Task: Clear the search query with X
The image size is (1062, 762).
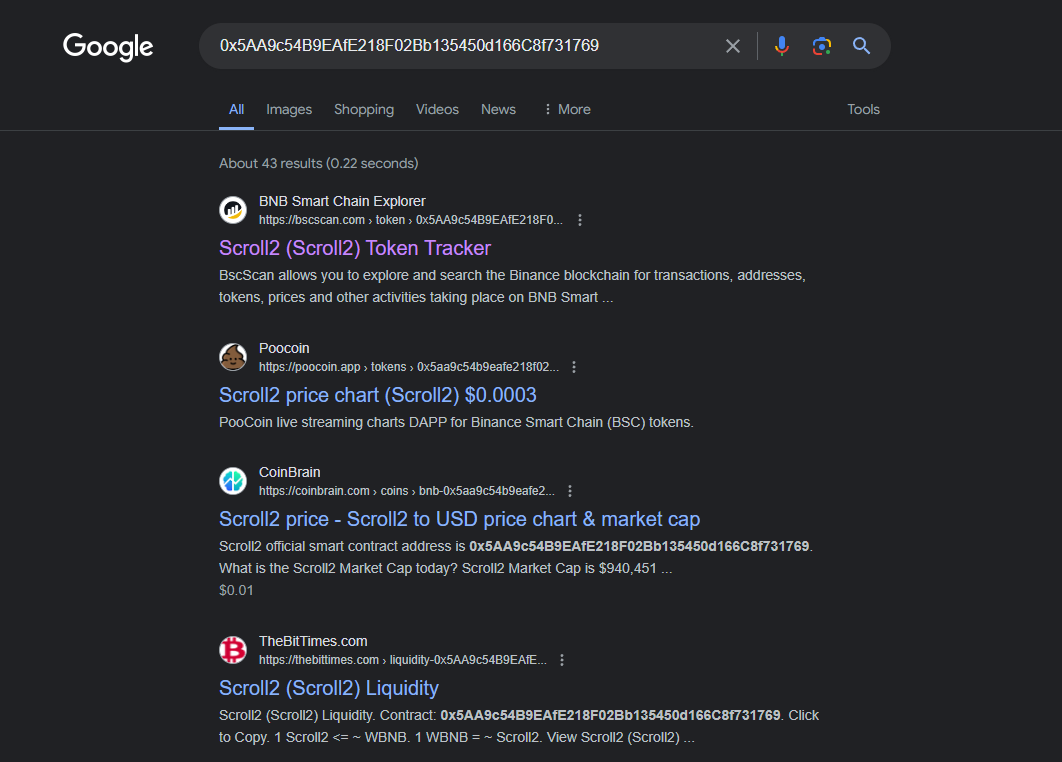Action: point(732,46)
